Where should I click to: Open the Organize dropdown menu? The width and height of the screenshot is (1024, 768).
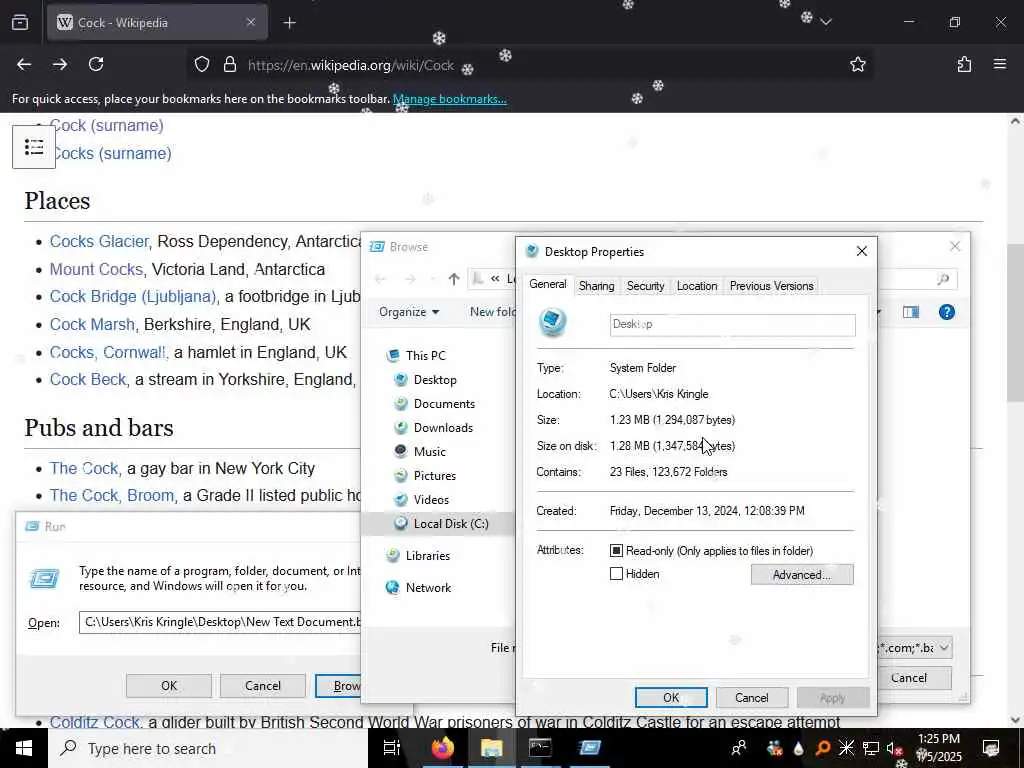tap(409, 312)
